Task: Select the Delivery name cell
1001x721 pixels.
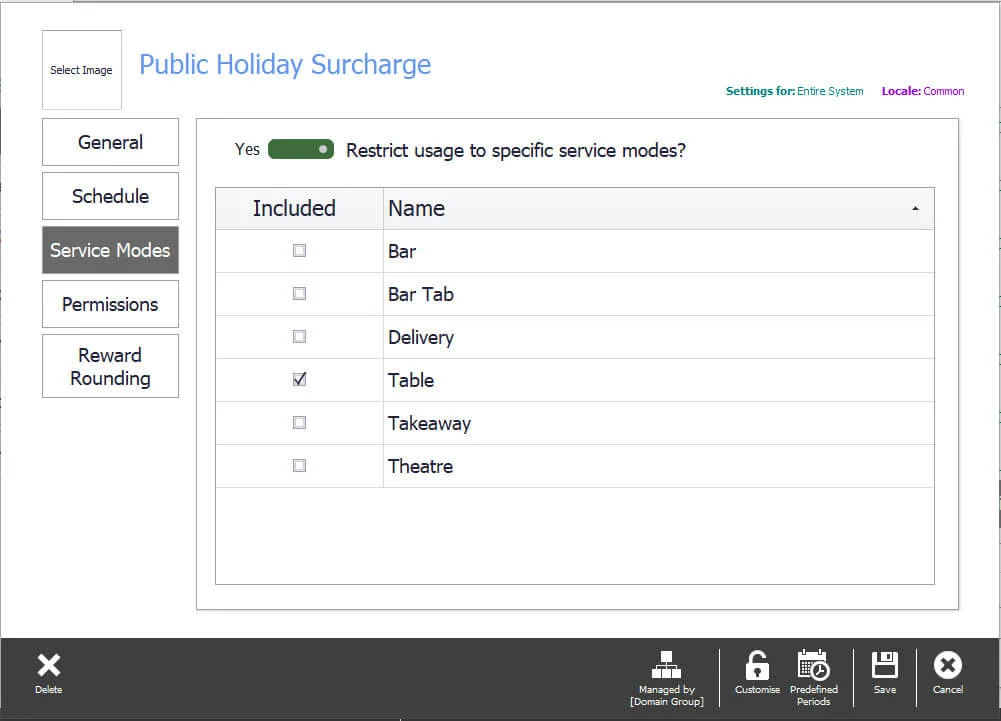Action: point(658,337)
